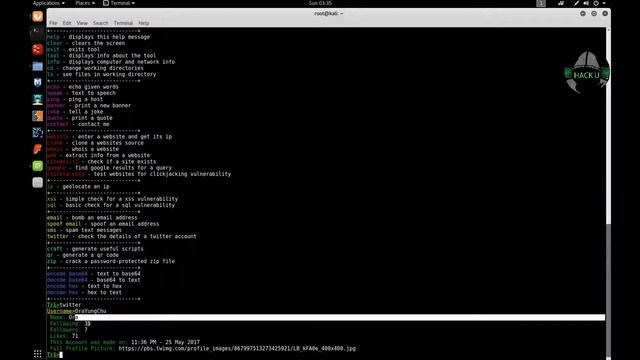Click 'crack a password-protected zip file' line
Screen dimensions: 640x360
tap(120, 261)
